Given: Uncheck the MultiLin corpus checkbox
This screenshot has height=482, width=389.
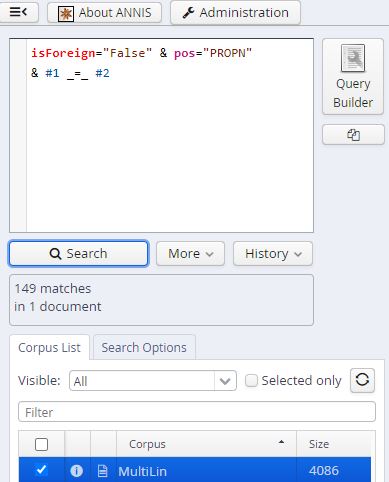Looking at the screenshot, I should tap(41, 470).
